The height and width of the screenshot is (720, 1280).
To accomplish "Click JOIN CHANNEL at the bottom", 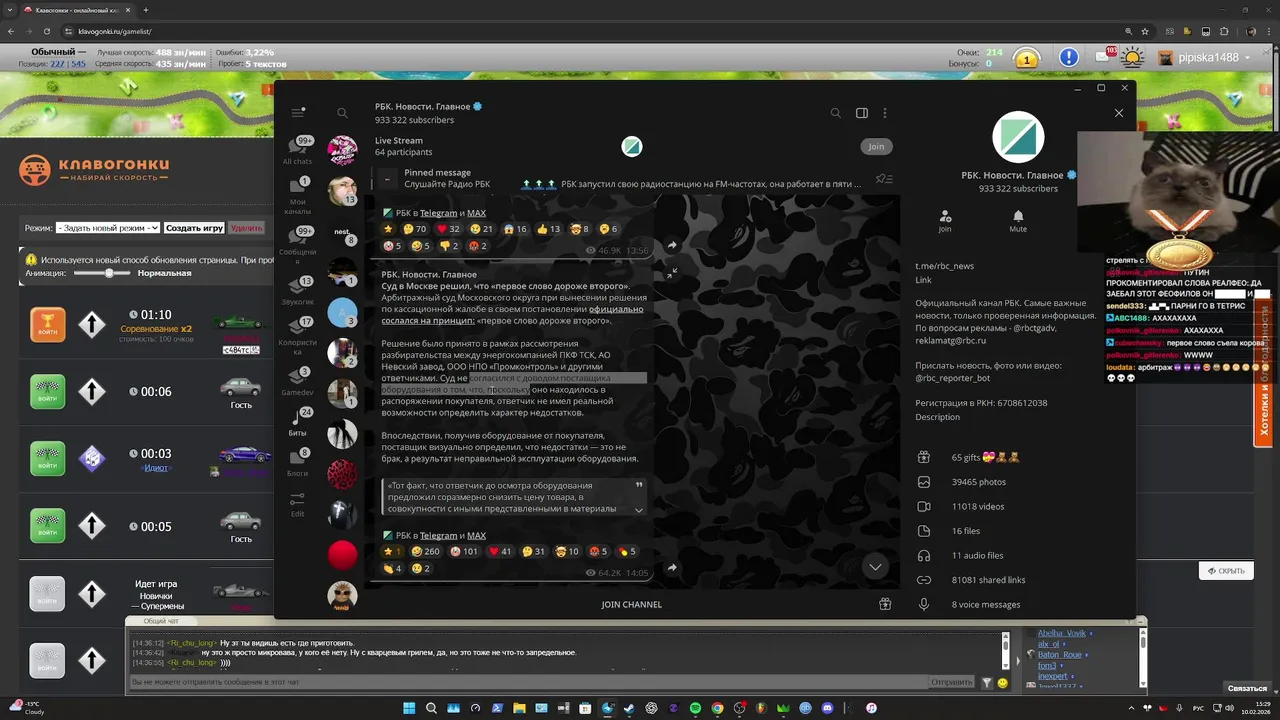I will pos(631,604).
